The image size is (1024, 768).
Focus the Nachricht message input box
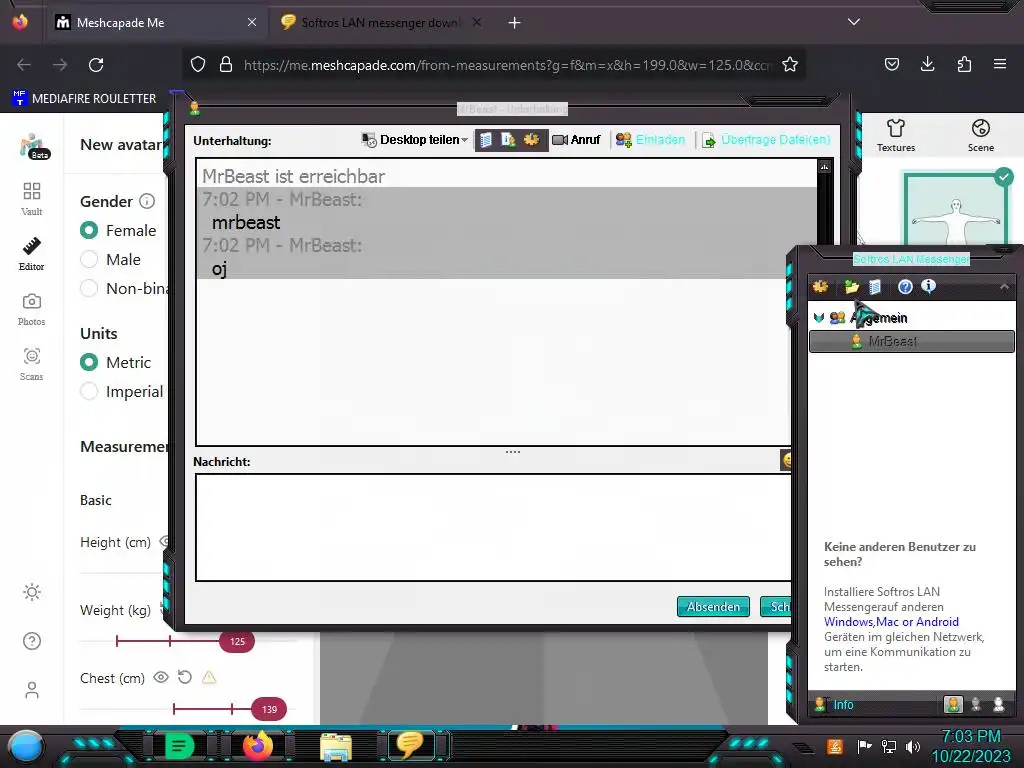point(494,527)
